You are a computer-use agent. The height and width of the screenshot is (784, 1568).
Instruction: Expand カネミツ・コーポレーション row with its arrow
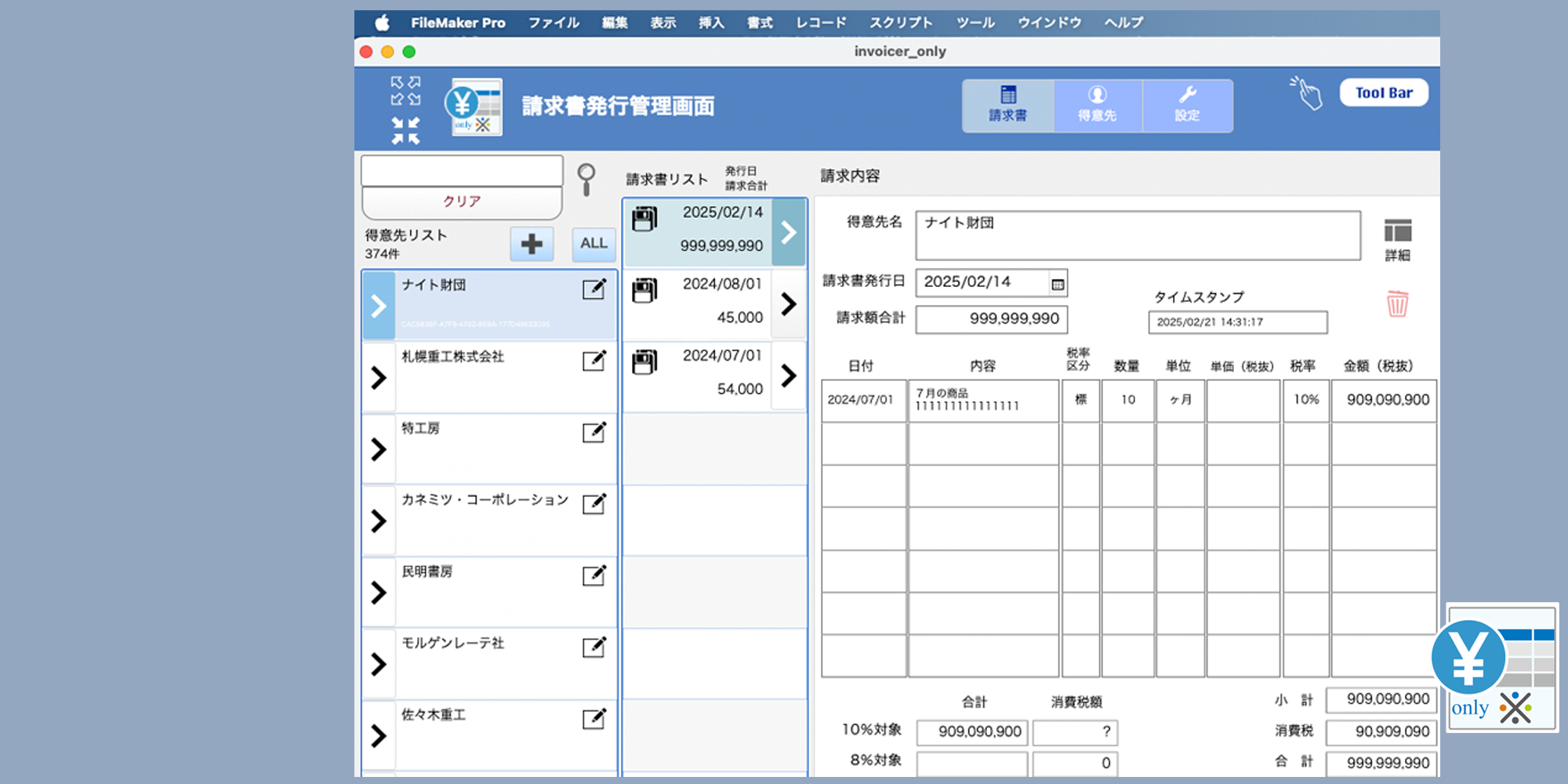click(379, 521)
